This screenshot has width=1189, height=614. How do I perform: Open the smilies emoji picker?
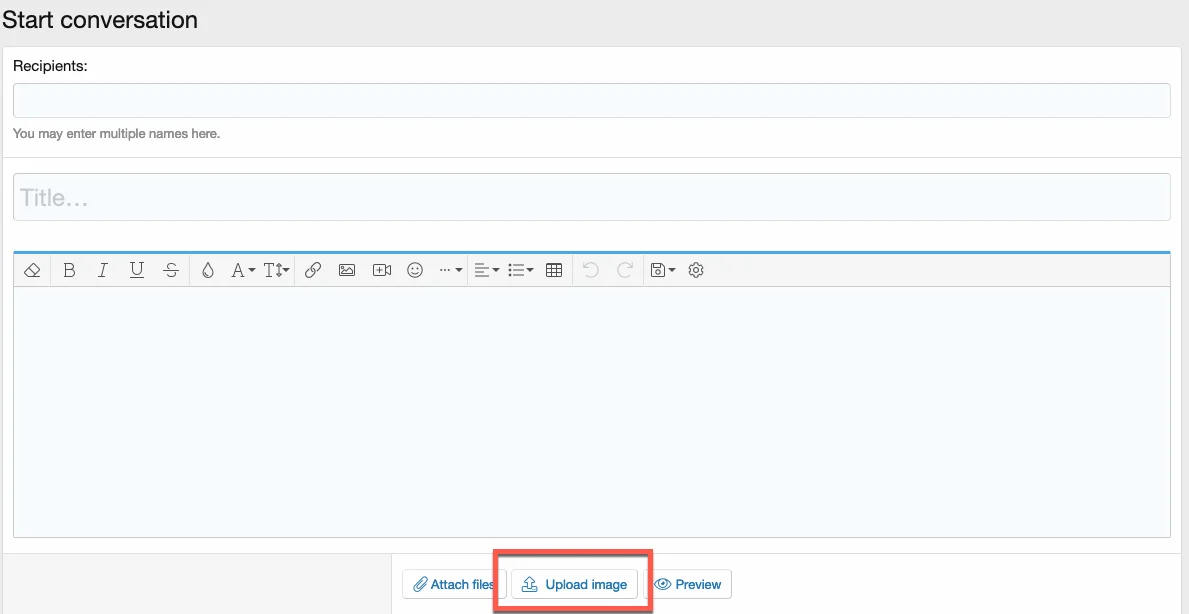coord(415,270)
